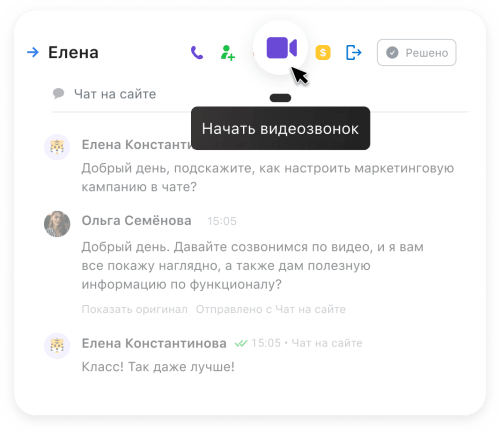Add a participant with the green person-plus icon
Screen dimensions: 500x433
point(228,53)
